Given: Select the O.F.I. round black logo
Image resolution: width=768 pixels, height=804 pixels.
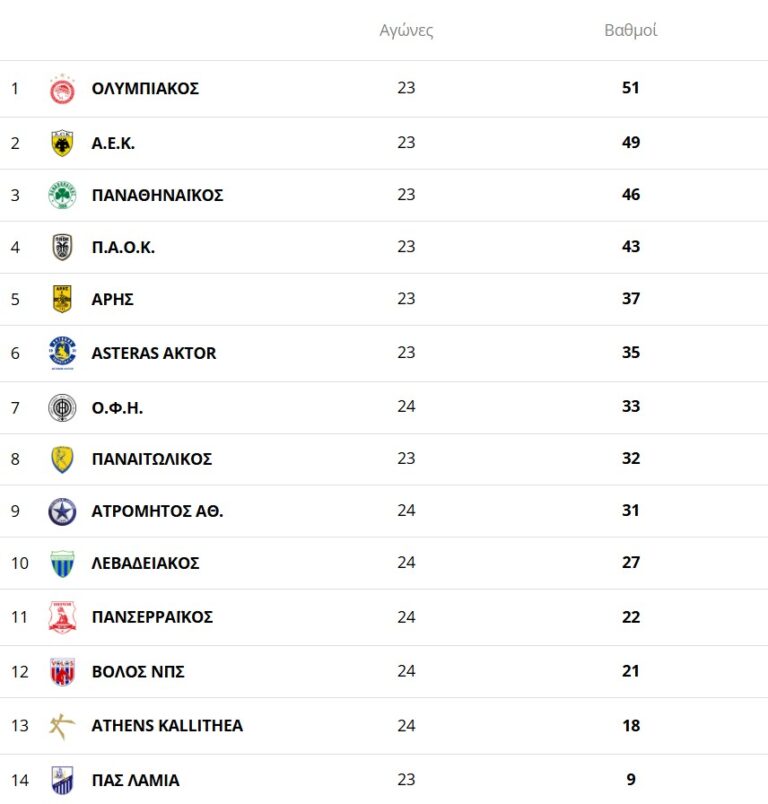Looking at the screenshot, I should [62, 407].
